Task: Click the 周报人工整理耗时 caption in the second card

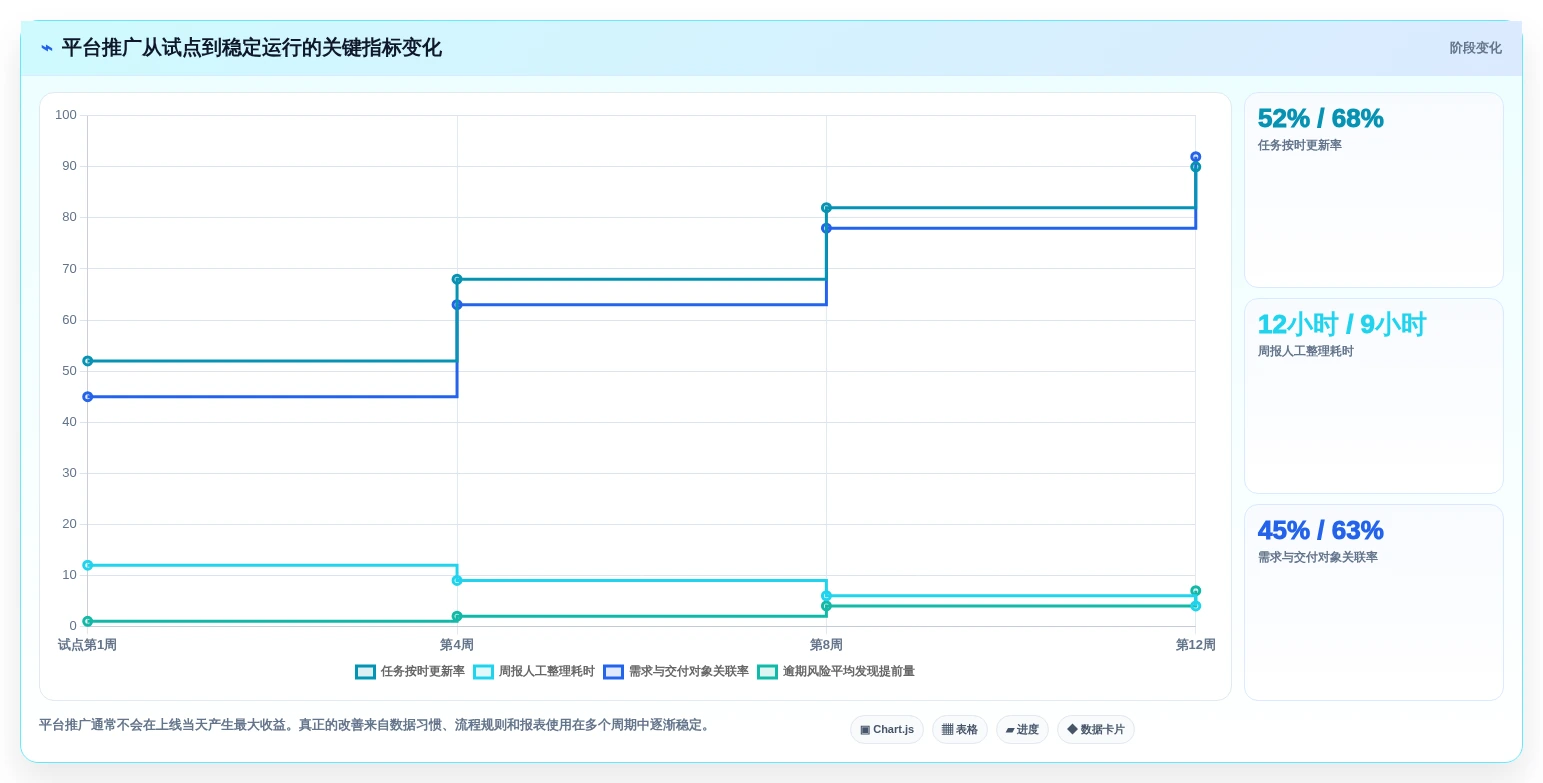Action: click(1305, 351)
